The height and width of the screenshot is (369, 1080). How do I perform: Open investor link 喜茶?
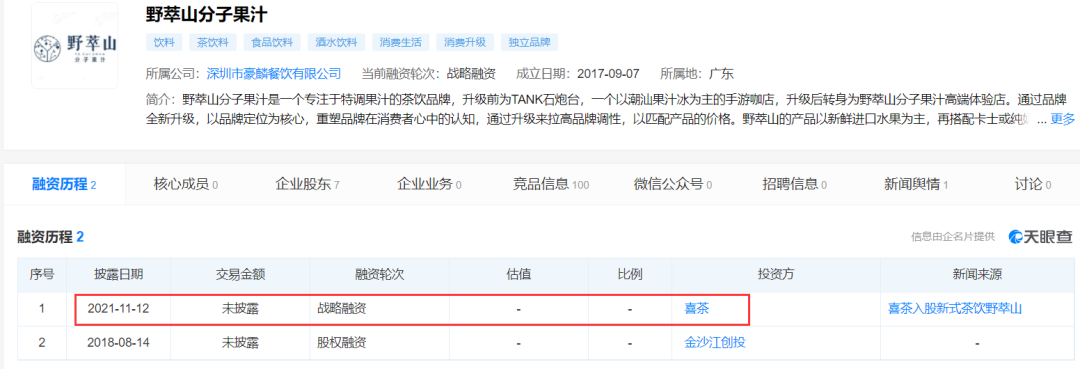[696, 309]
